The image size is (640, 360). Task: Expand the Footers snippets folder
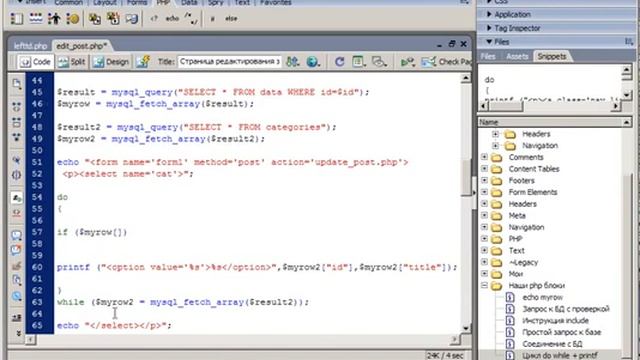pyautogui.click(x=484, y=180)
